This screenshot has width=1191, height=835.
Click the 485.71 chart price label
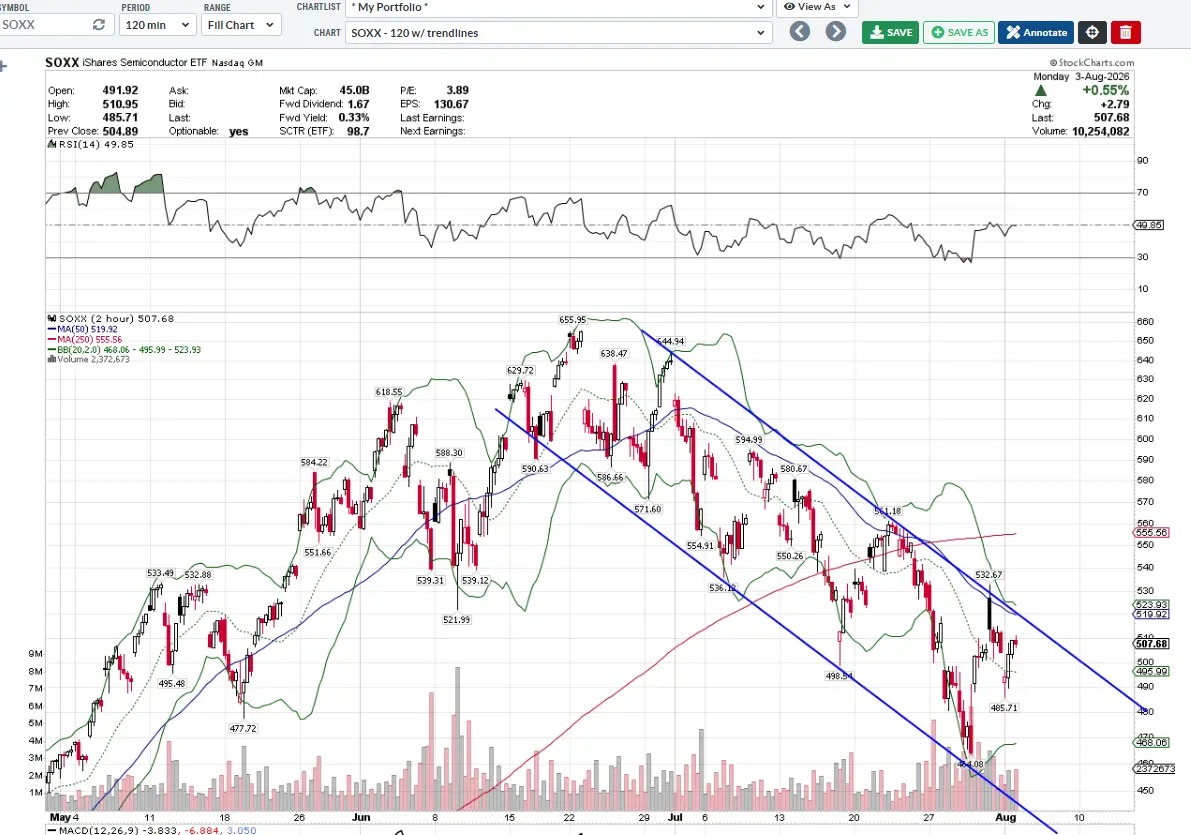[1004, 707]
